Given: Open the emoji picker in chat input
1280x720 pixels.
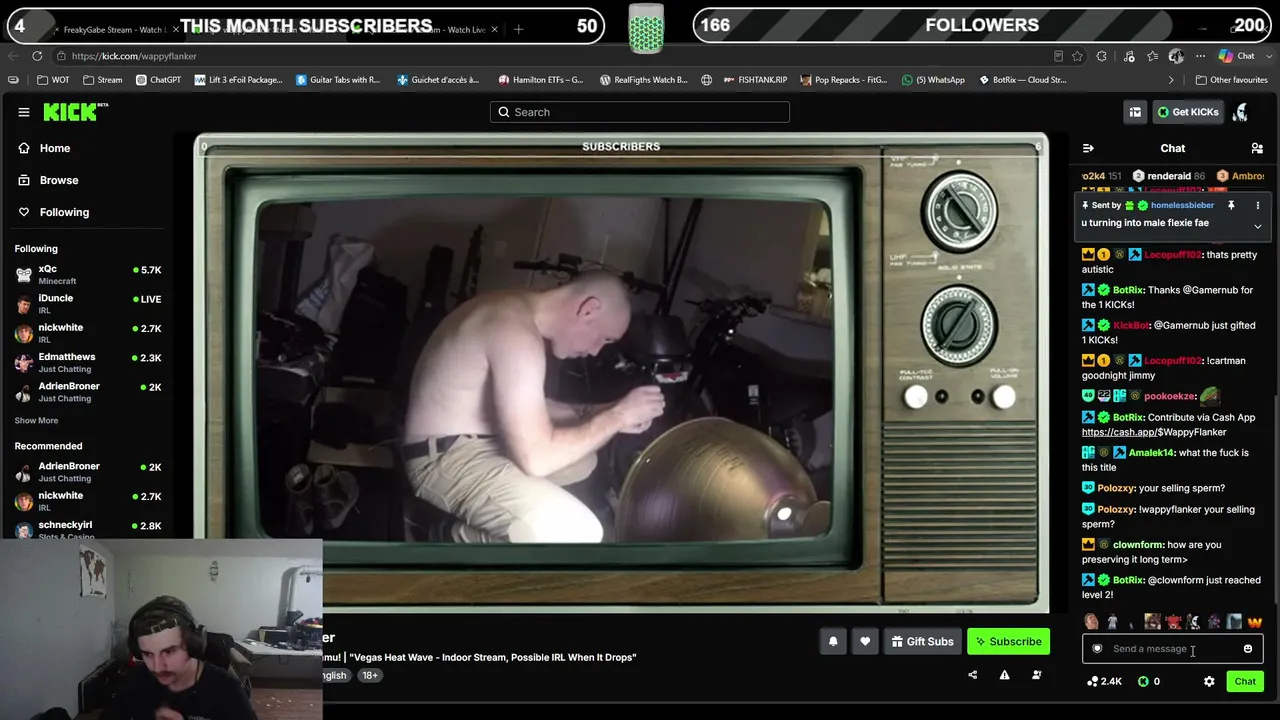Looking at the screenshot, I should point(1248,649).
